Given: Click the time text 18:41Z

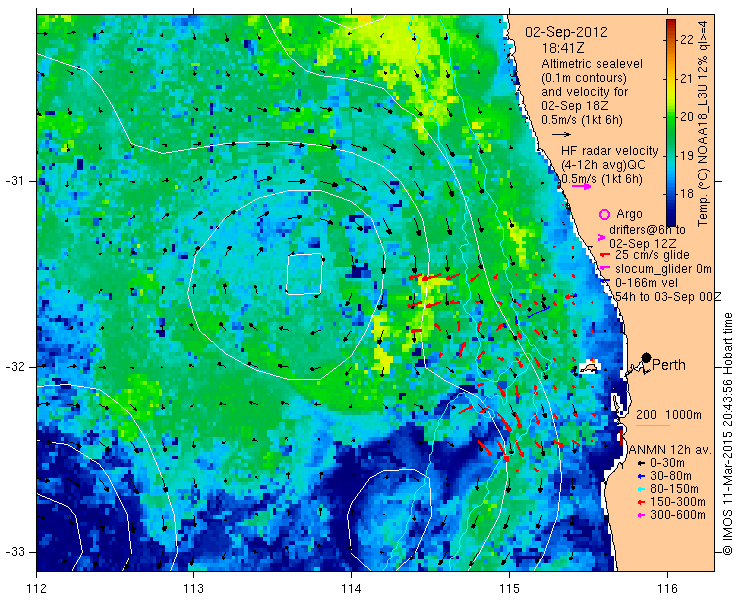Looking at the screenshot, I should click(563, 48).
